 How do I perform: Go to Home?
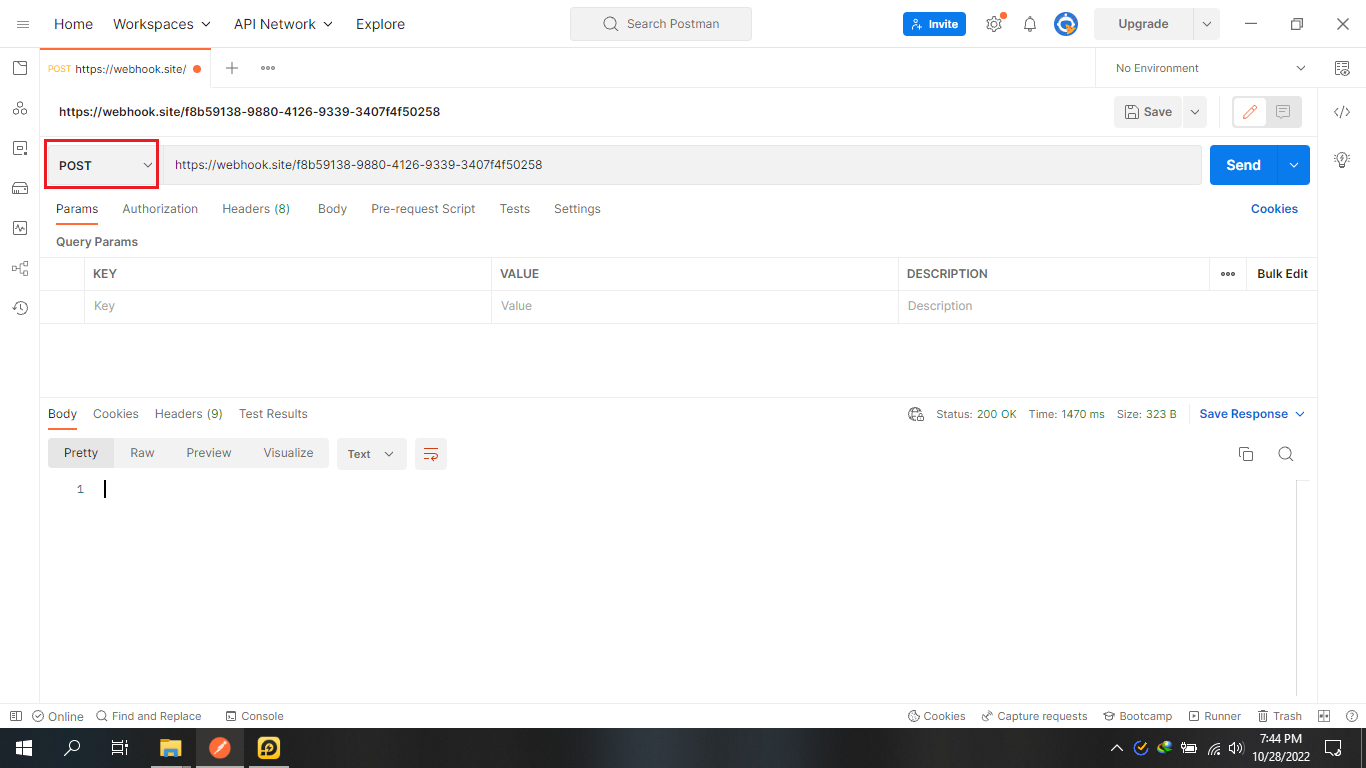[74, 24]
